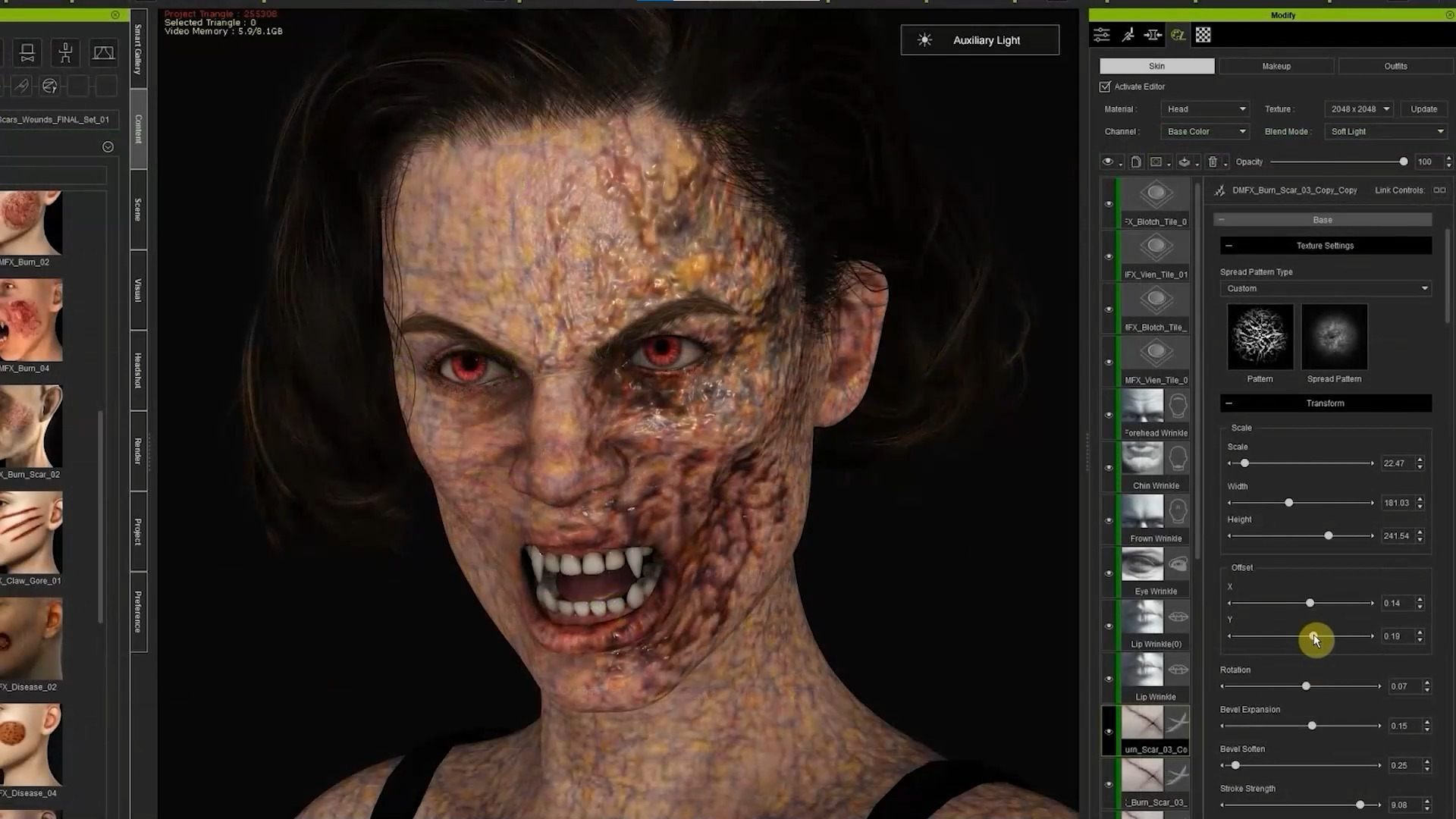Toggle the Activate Editor checkbox
Screen dimensions: 1456x819
[1105, 86]
